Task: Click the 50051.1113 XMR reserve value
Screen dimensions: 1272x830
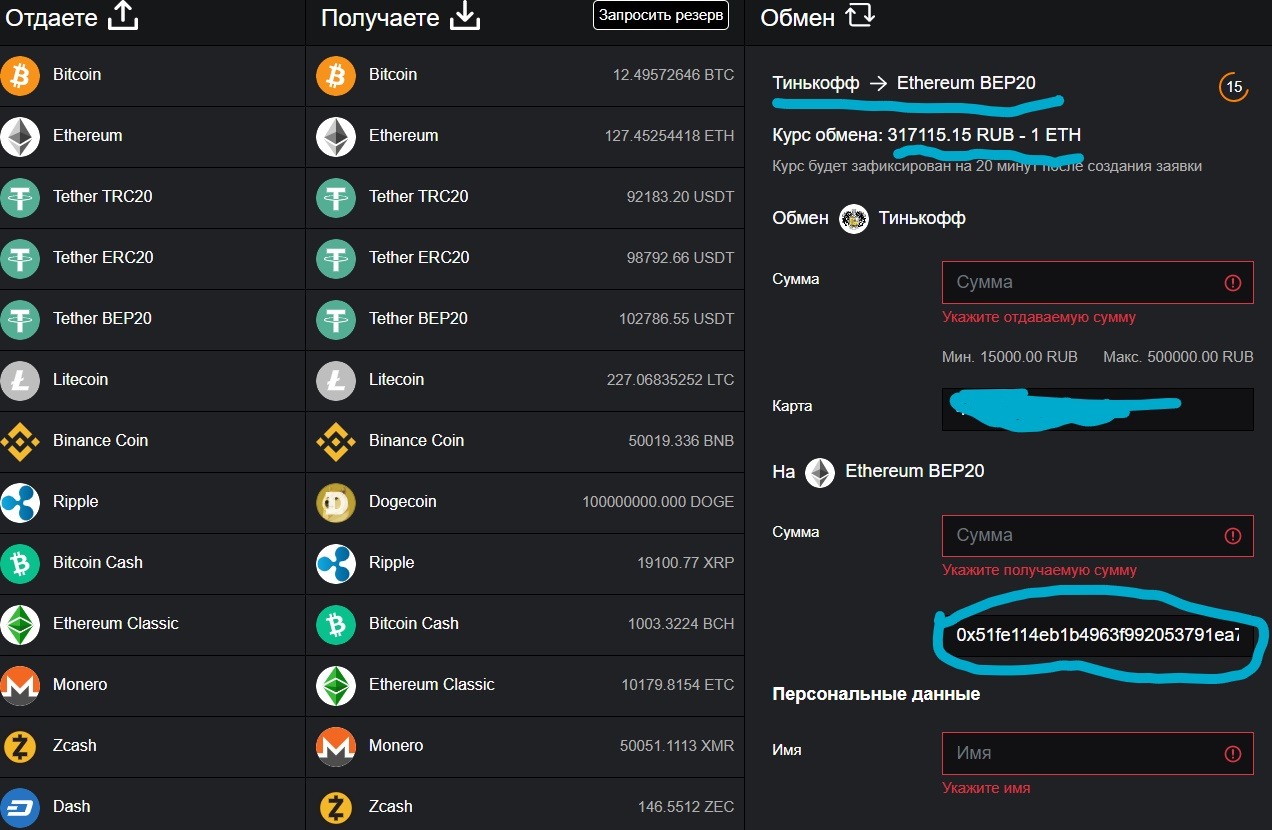Action: pos(677,746)
